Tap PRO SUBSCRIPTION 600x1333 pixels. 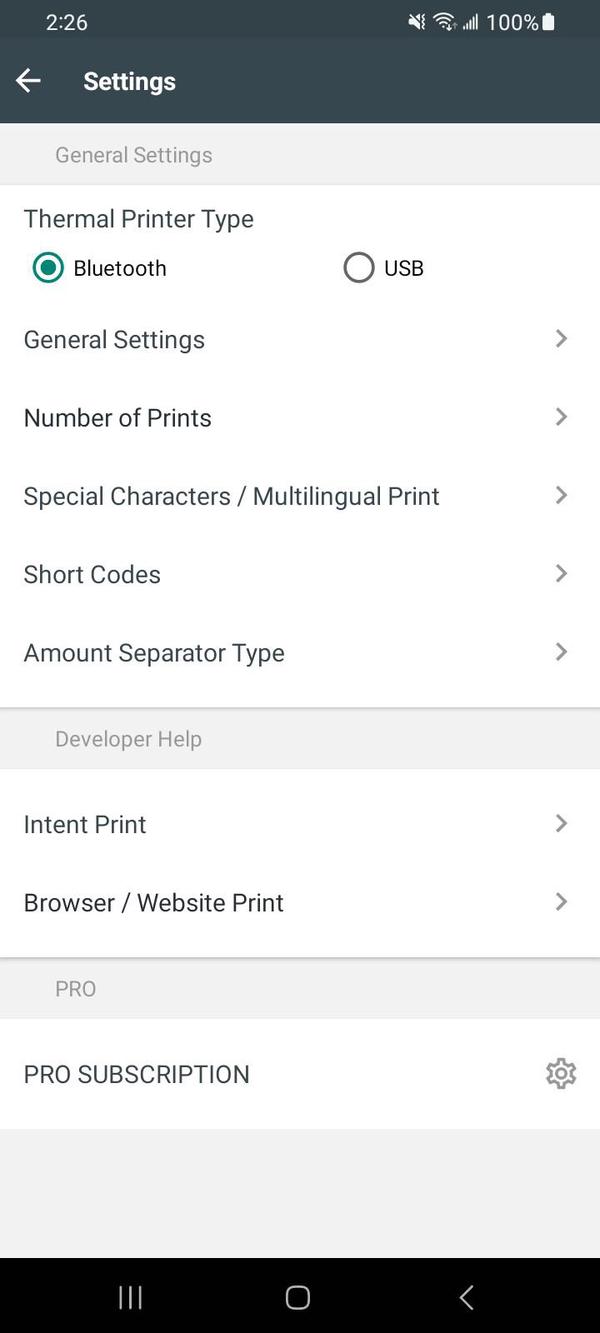point(136,1073)
